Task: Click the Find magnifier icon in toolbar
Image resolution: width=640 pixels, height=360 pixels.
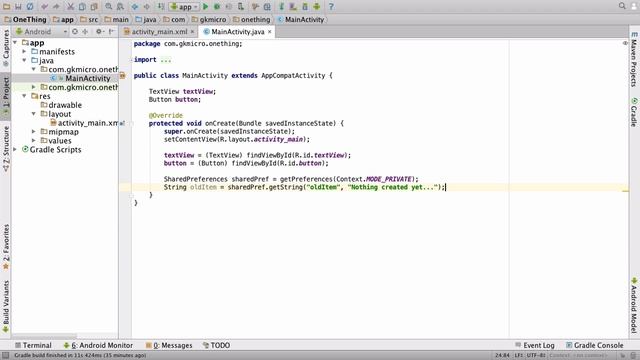Action: (x=109, y=7)
